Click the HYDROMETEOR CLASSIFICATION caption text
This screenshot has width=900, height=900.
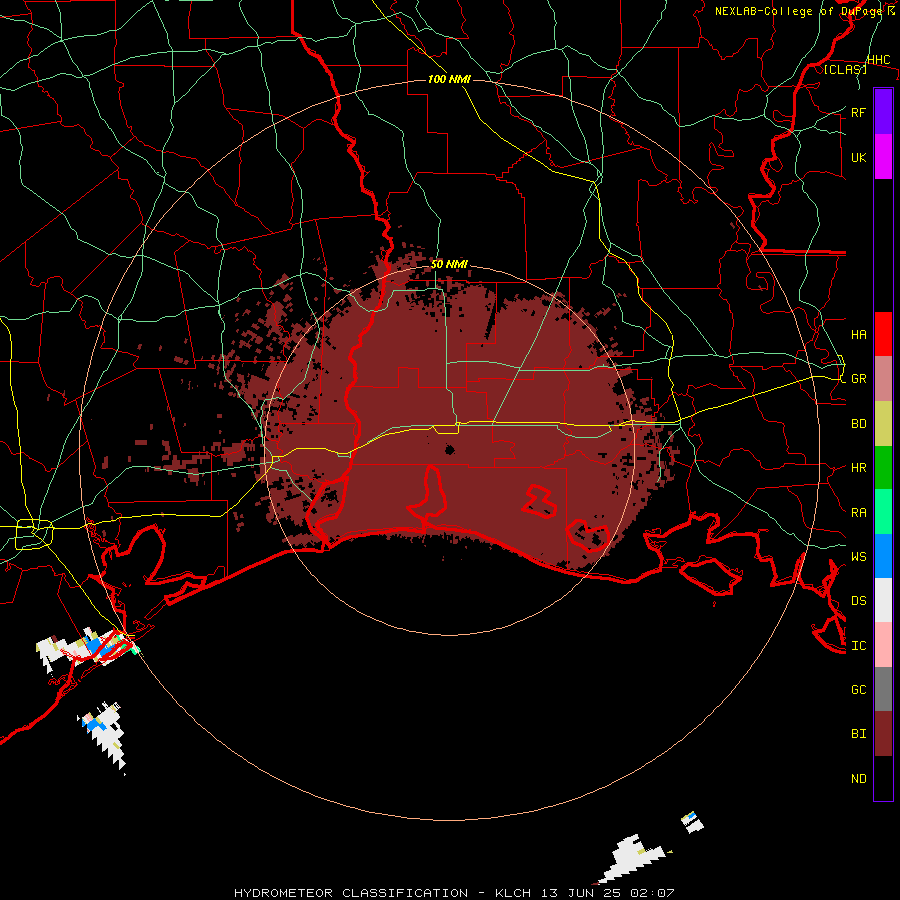click(x=351, y=893)
